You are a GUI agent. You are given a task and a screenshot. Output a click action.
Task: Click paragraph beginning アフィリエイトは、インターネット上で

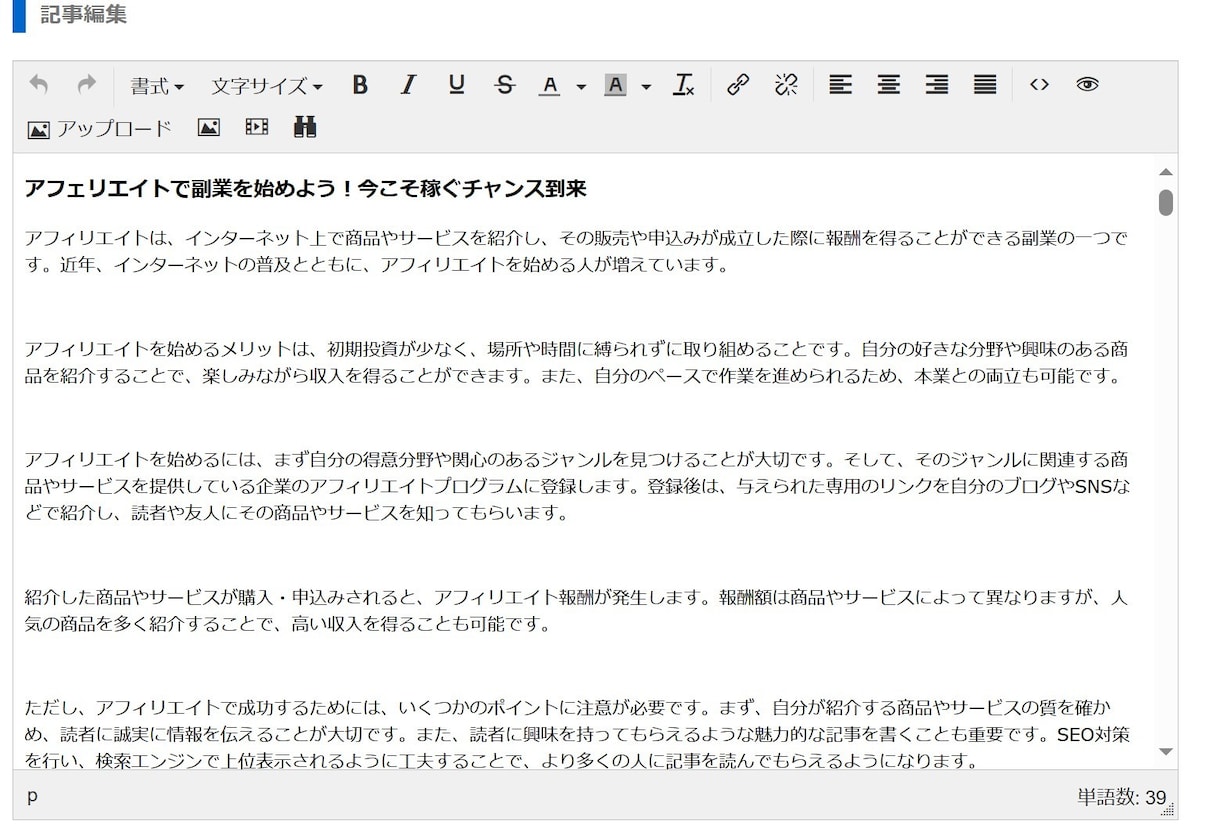(x=576, y=252)
